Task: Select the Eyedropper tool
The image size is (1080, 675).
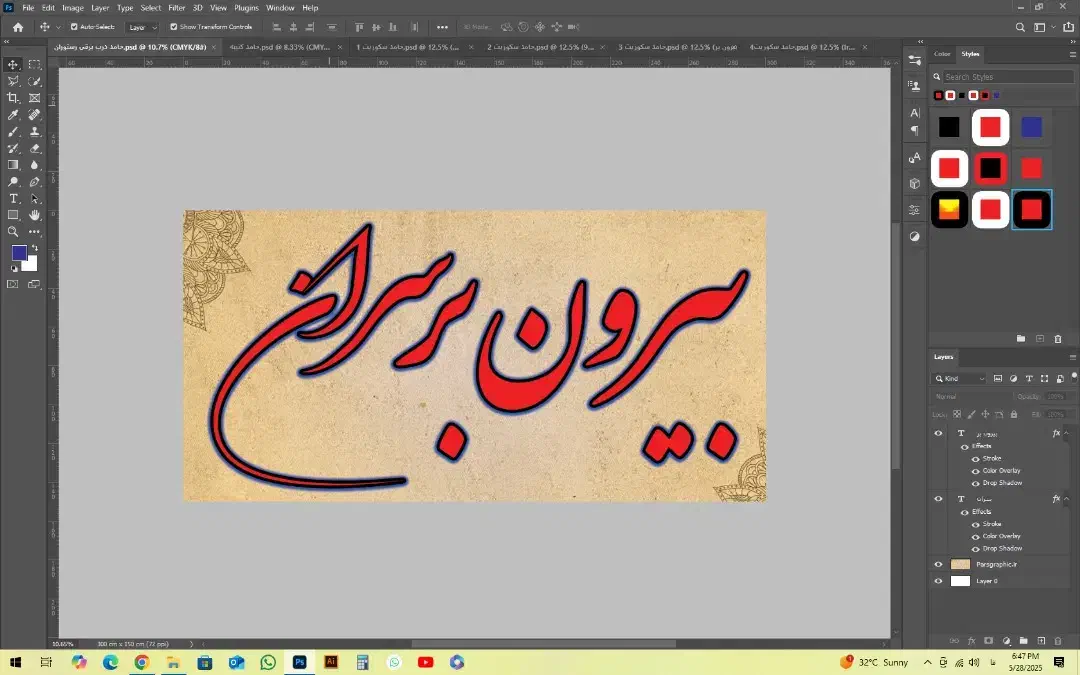Action: (13, 115)
